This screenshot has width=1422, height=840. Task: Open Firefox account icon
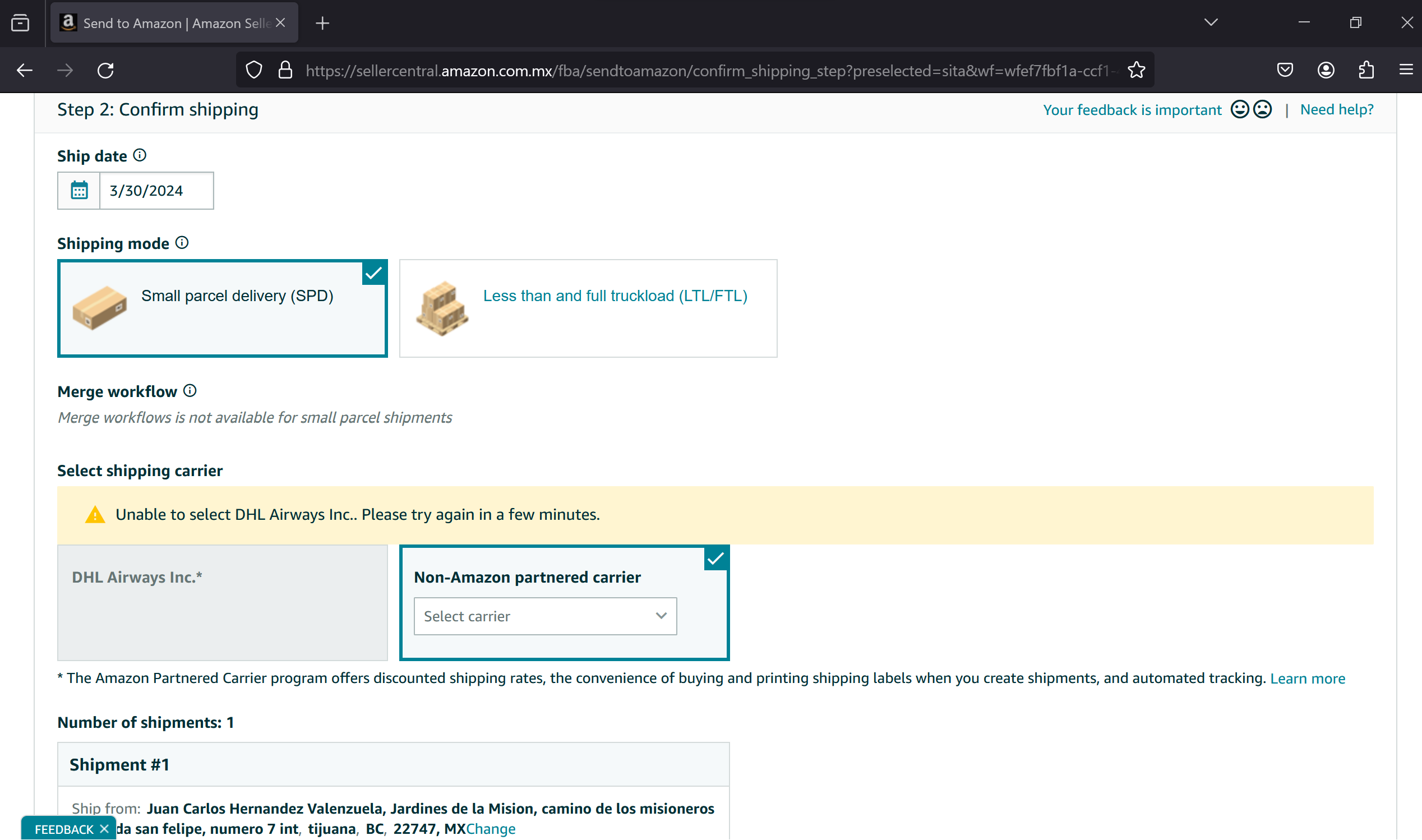[1326, 70]
